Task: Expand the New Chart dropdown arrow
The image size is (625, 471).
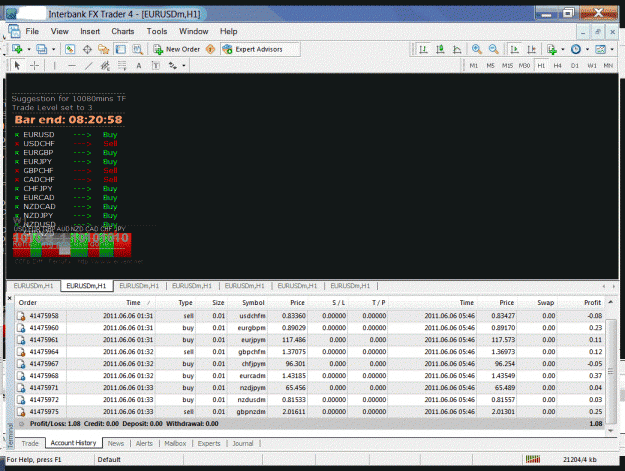Action: click(x=29, y=49)
